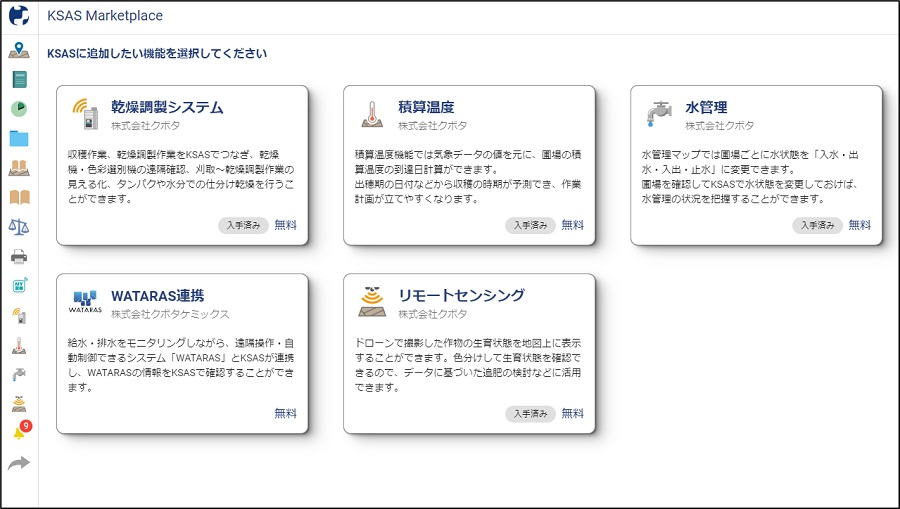The image size is (900, 509).
Task: Open the WATARAS連携 card title
Action: [157, 296]
